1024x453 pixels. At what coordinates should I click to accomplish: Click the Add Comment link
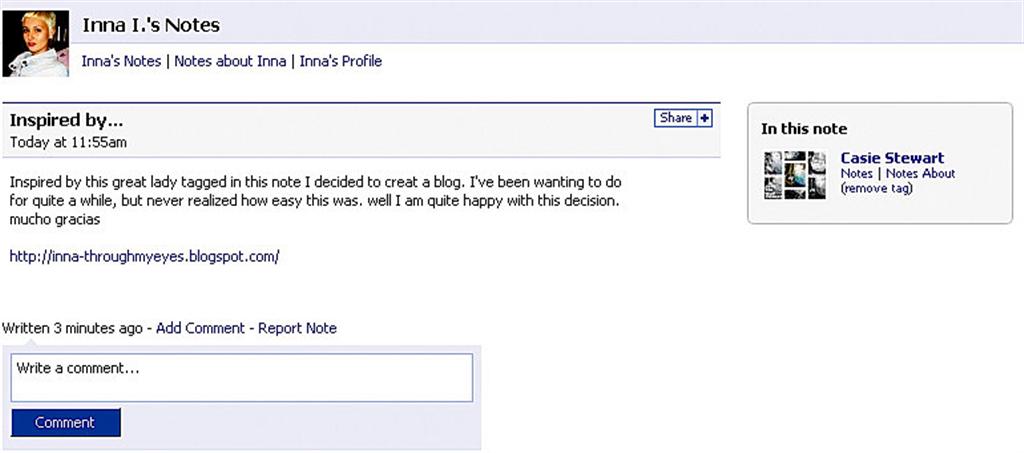click(200, 328)
